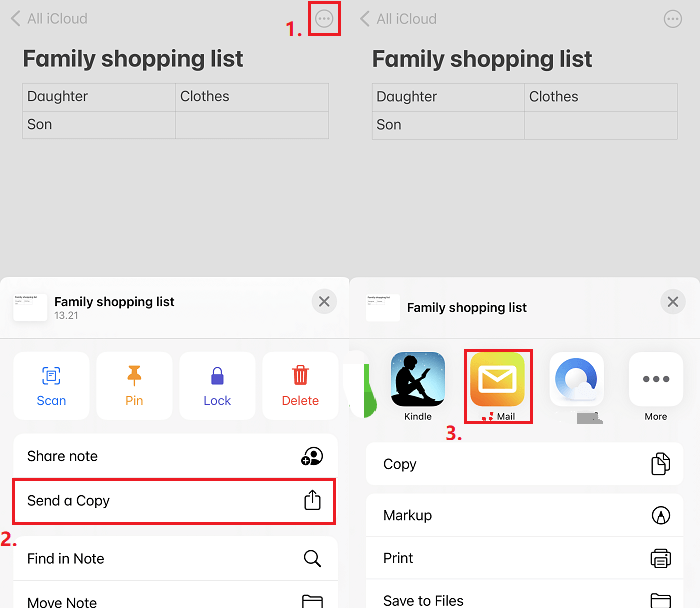Choose Save to Files
The width and height of the screenshot is (700, 608).
[524, 600]
